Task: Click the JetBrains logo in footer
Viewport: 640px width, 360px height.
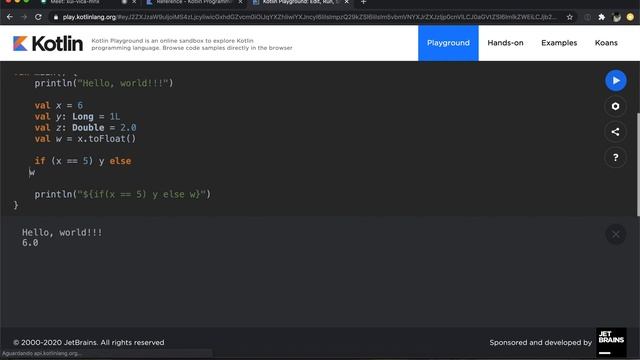Action: pos(611,342)
